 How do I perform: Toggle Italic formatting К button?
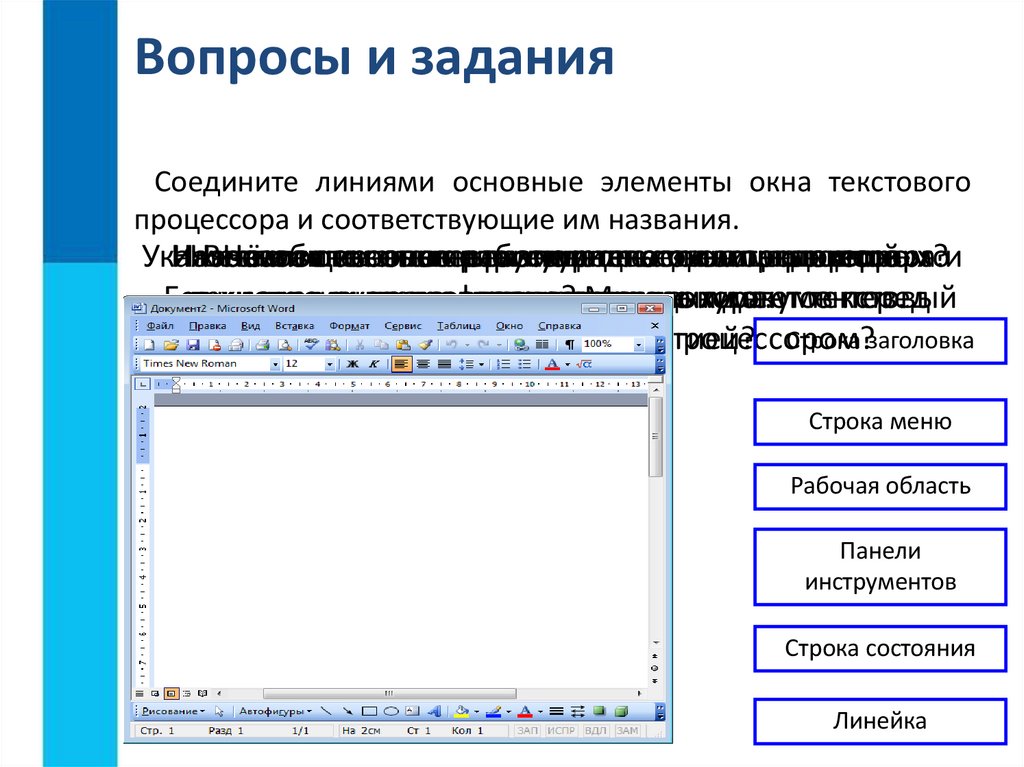(374, 364)
